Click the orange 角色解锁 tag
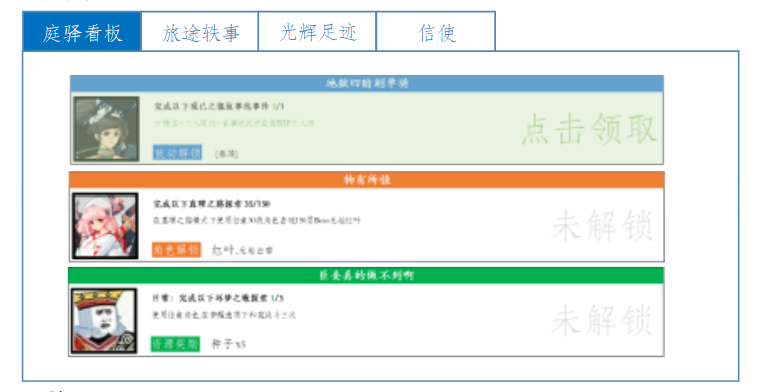The width and height of the screenshot is (757, 392). (x=176, y=249)
